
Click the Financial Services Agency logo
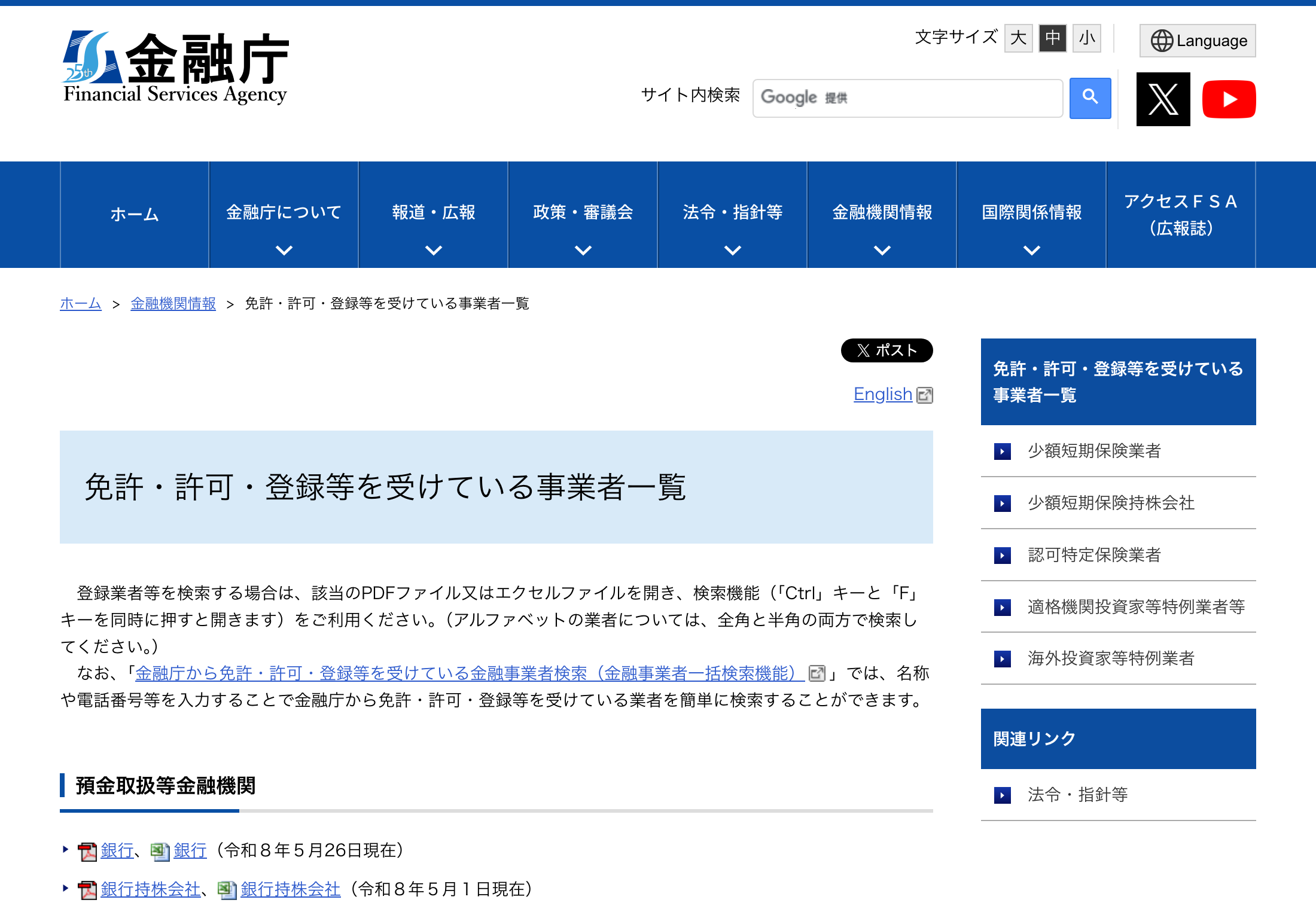coord(175,68)
